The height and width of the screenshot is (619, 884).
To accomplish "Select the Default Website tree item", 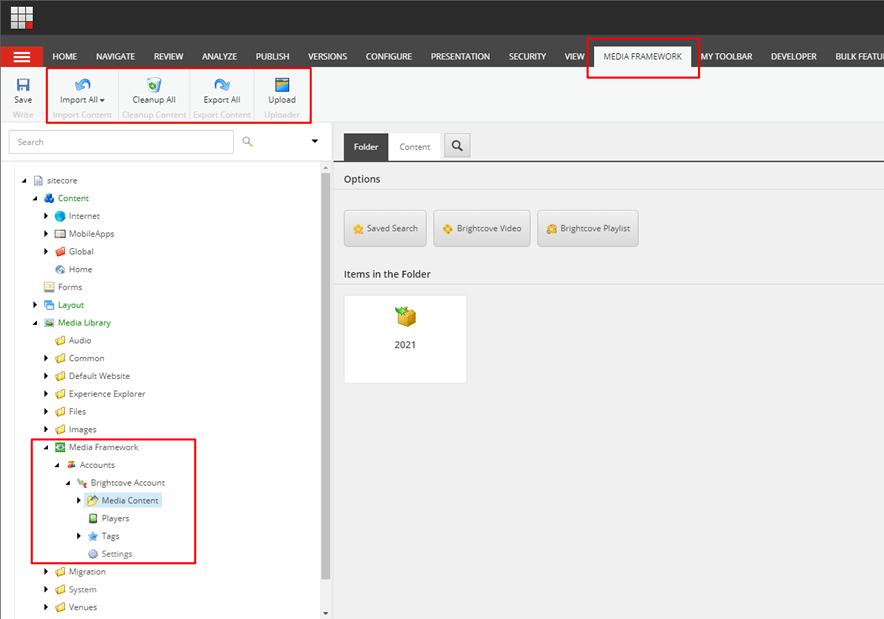I will coord(99,376).
